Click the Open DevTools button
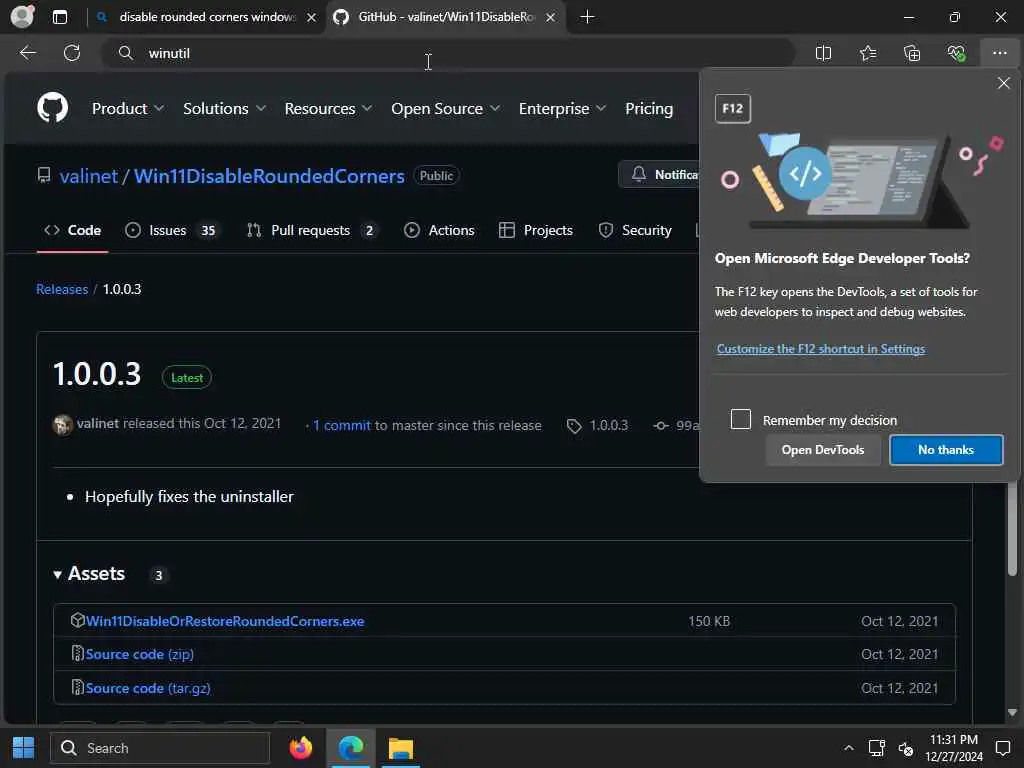The height and width of the screenshot is (768, 1024). click(x=823, y=450)
